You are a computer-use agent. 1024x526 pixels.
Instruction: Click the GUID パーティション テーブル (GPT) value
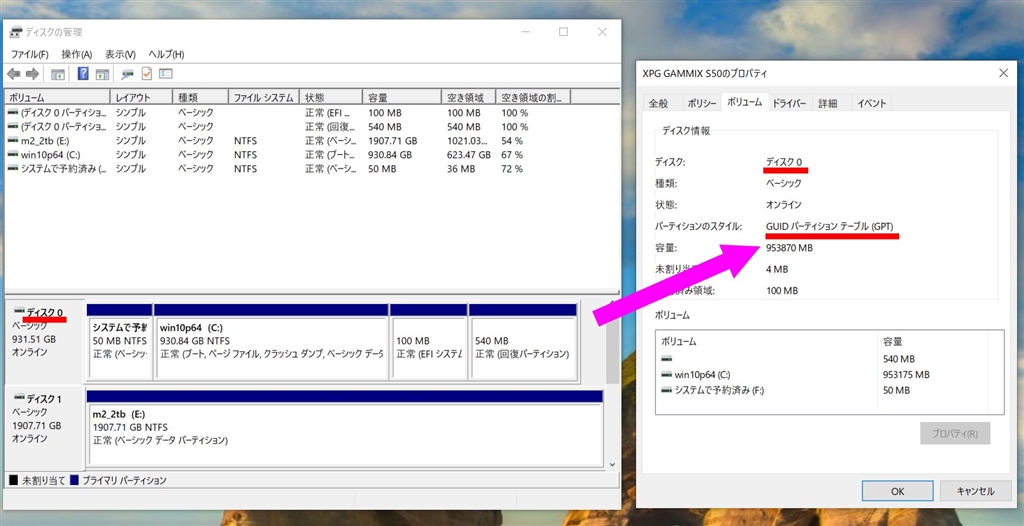click(830, 226)
